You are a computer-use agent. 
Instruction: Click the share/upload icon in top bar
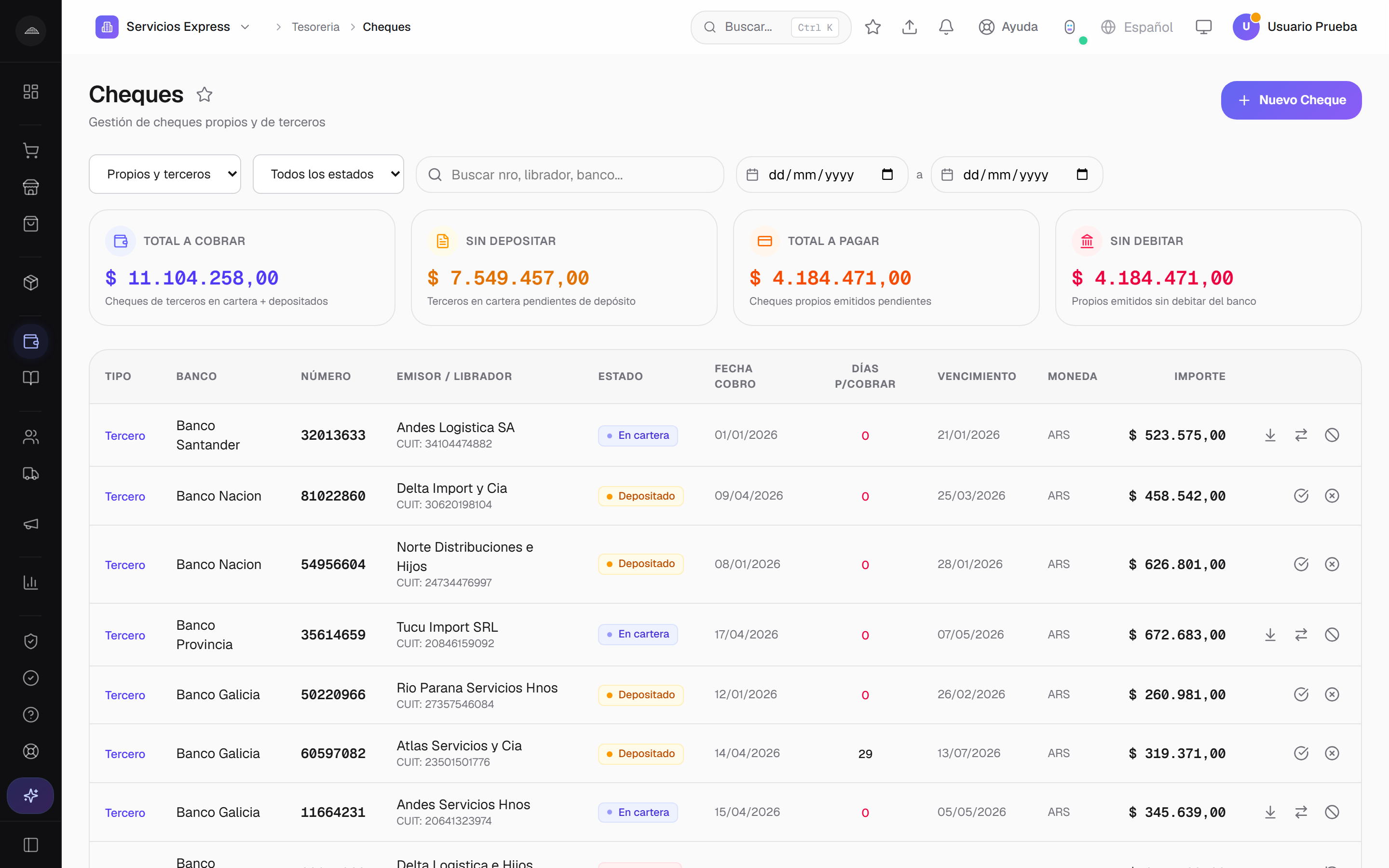pos(909,27)
